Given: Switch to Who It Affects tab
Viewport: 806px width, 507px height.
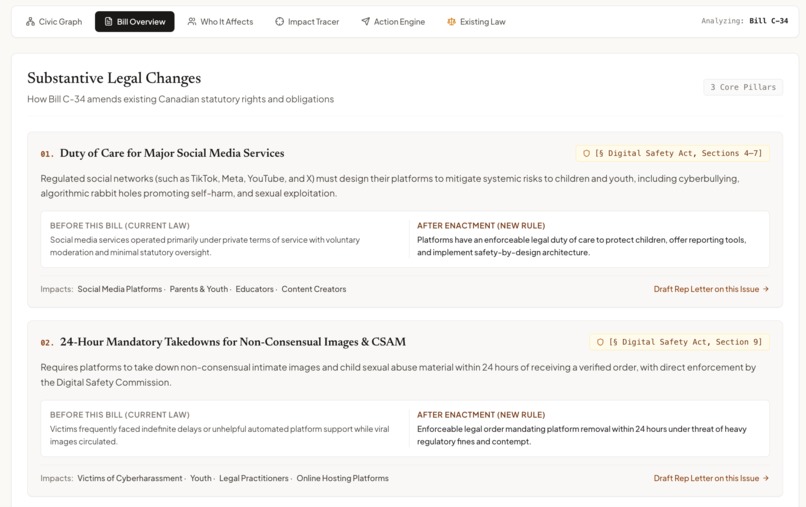Looking at the screenshot, I should [x=221, y=22].
